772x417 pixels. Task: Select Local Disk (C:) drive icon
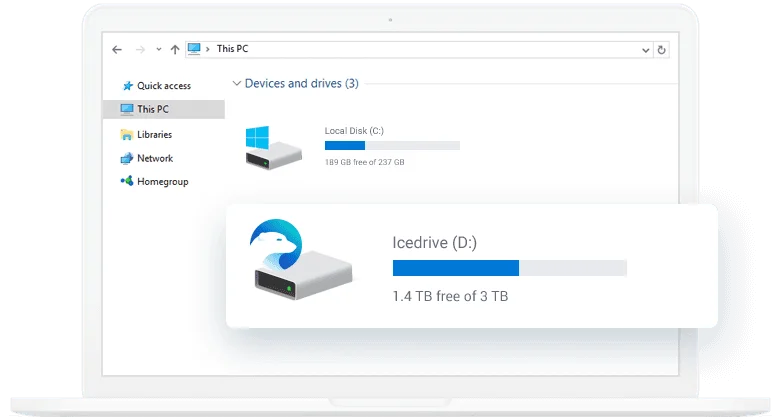[273, 147]
